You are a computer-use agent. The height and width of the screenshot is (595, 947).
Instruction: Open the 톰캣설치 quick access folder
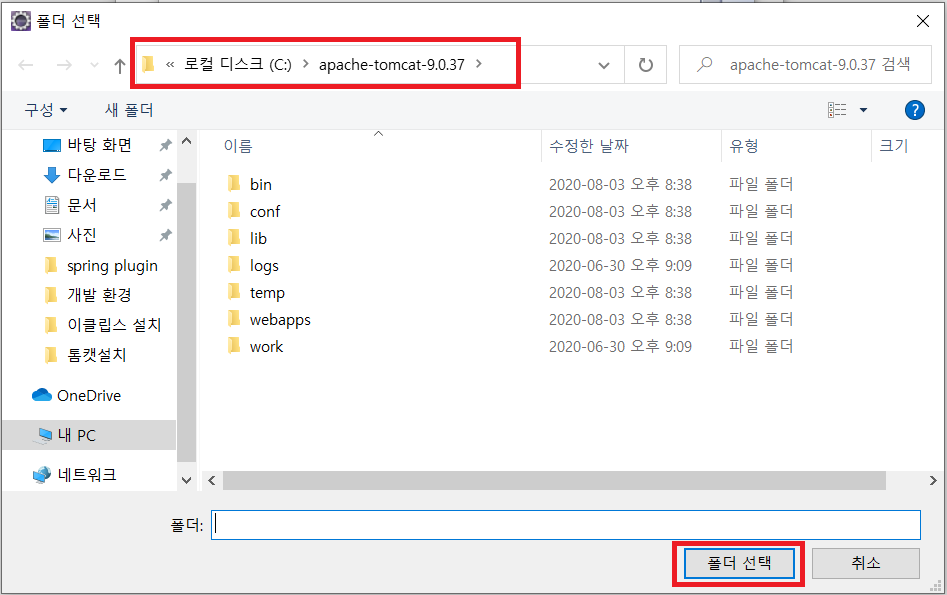pos(97,355)
